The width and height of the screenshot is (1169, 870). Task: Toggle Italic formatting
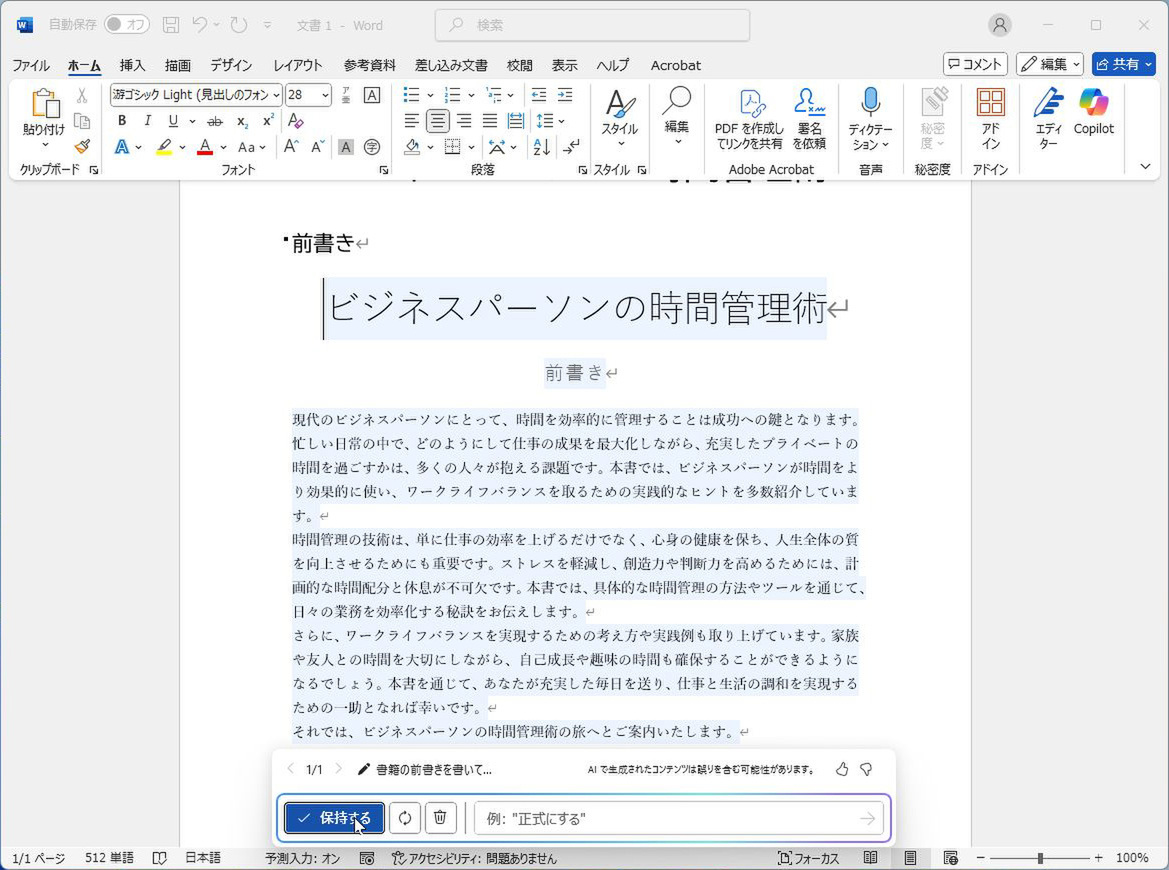[148, 121]
